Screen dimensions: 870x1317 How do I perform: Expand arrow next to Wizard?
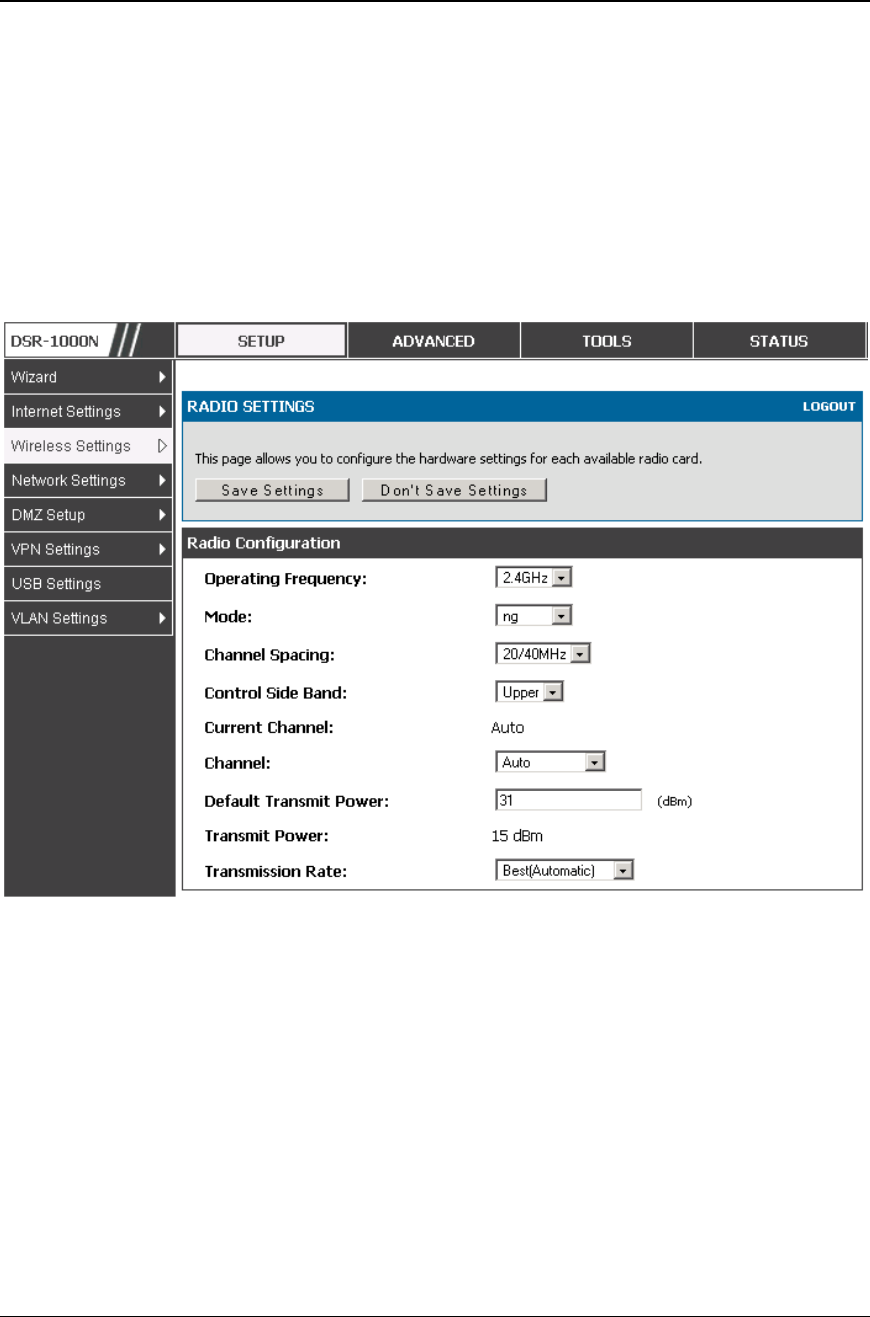point(162,377)
